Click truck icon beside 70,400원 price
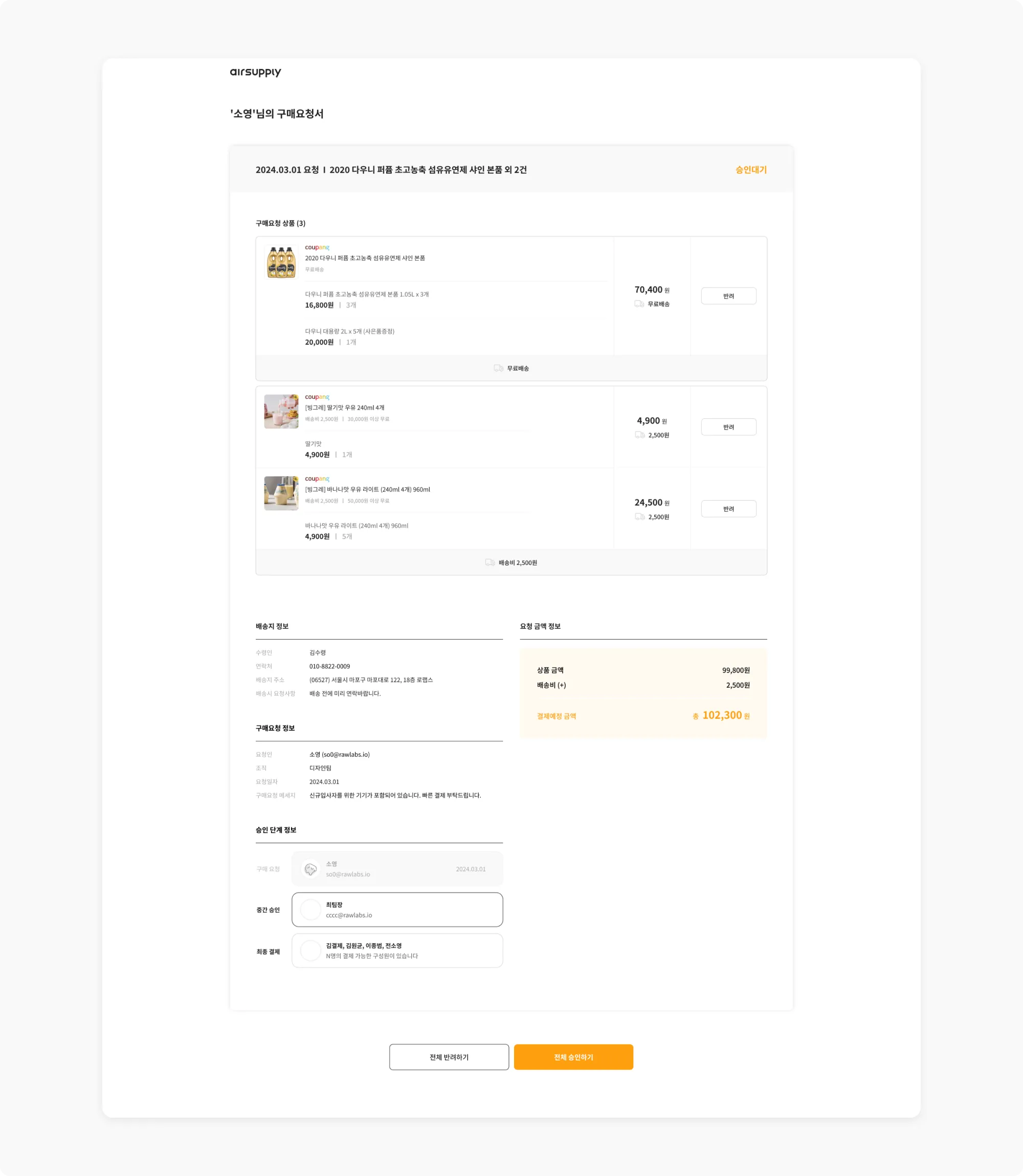This screenshot has width=1023, height=1176. 639,304
